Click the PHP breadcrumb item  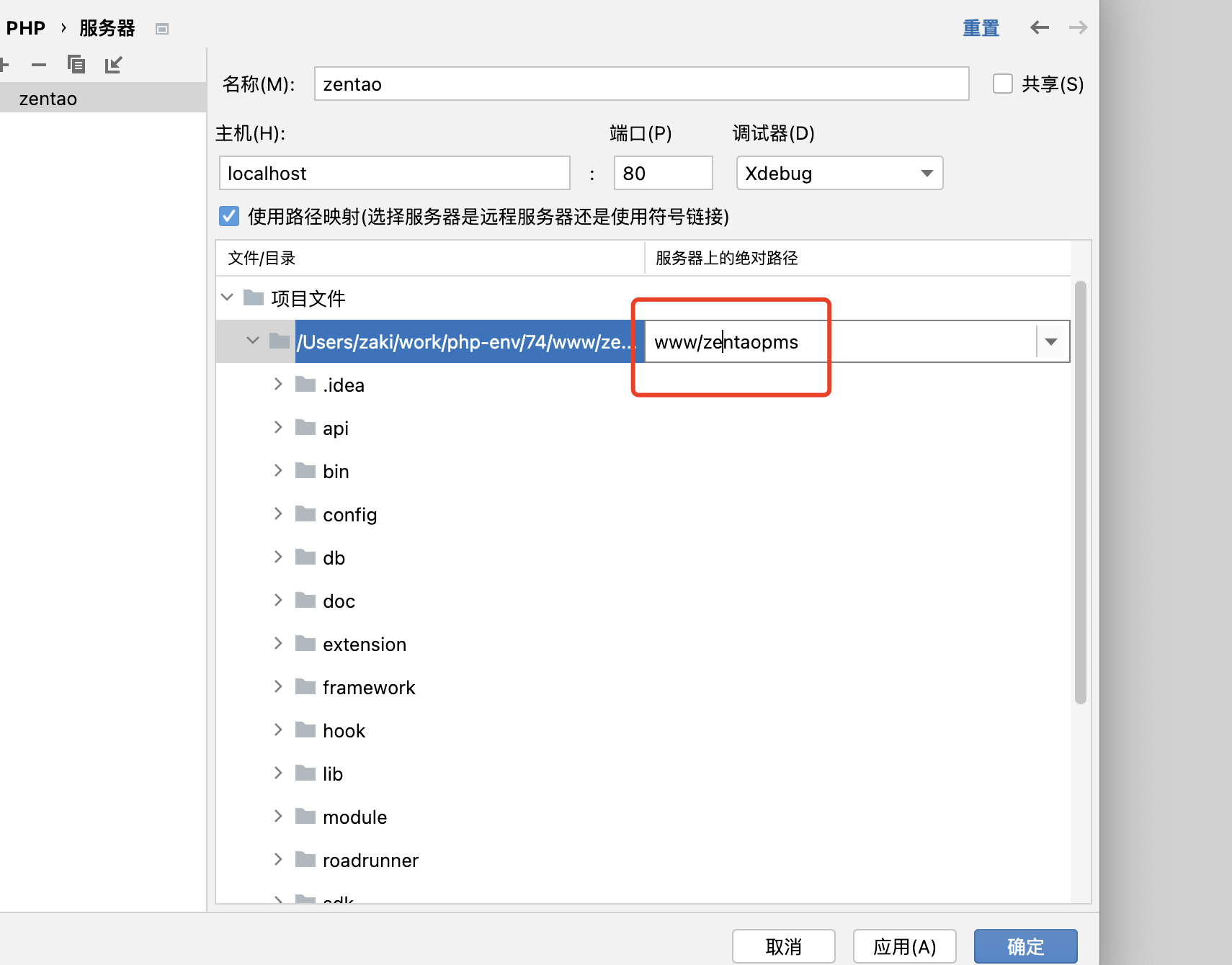[x=26, y=28]
